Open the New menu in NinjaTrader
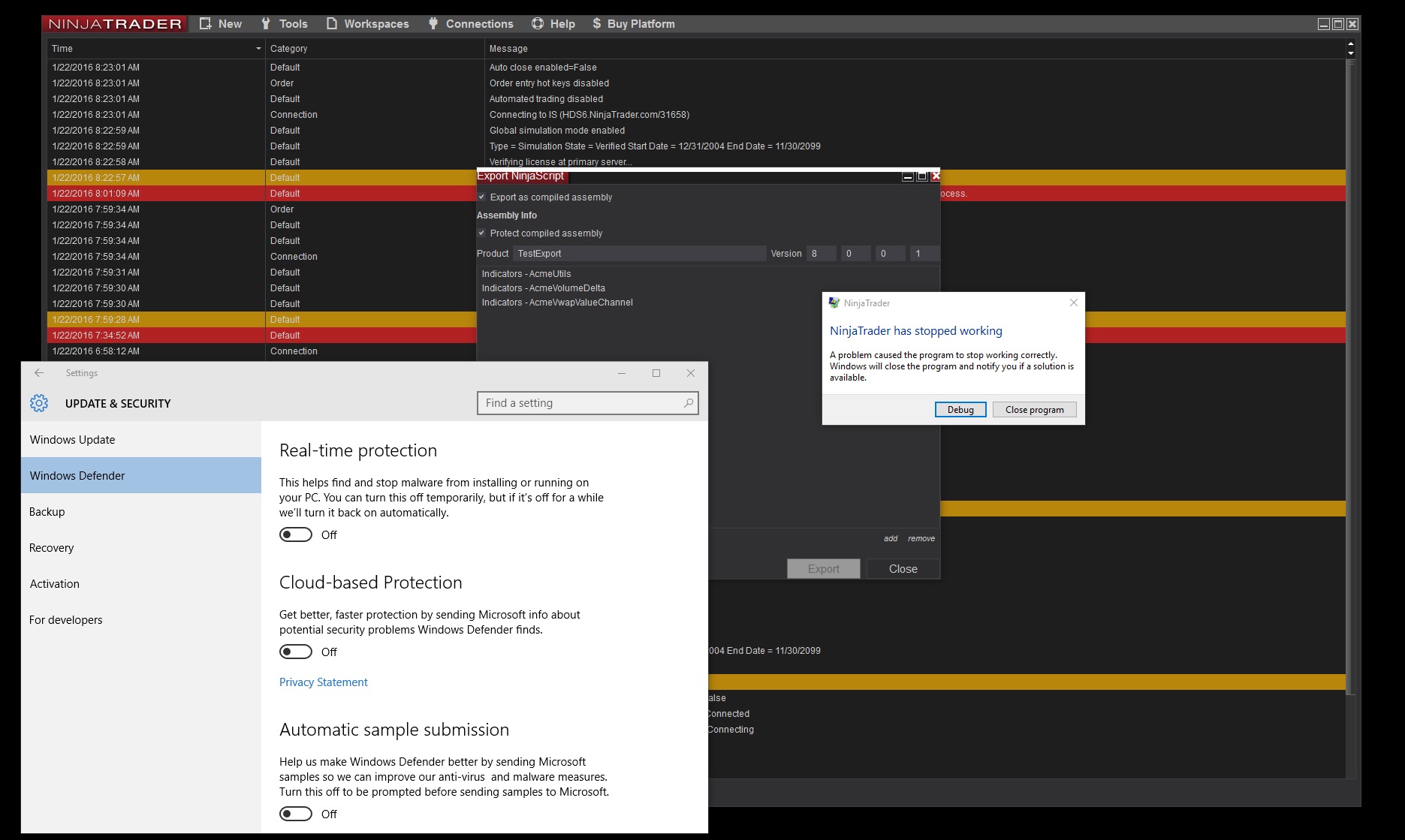This screenshot has height=840, width=1405. pos(221,24)
